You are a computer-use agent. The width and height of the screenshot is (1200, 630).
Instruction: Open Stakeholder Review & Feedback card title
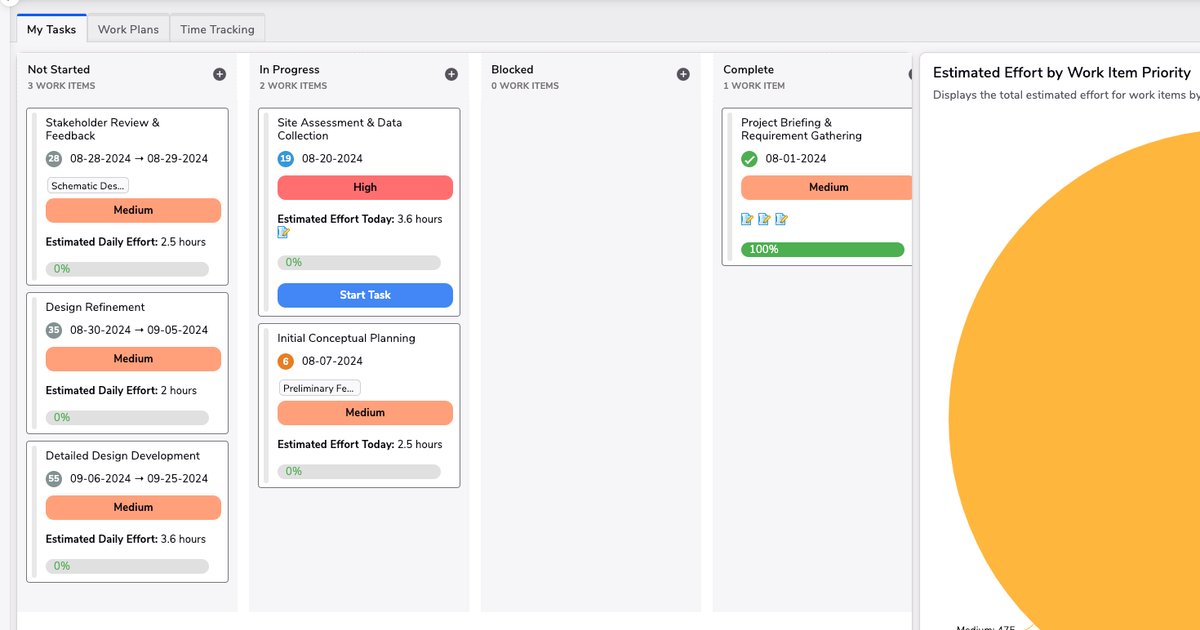click(x=102, y=129)
